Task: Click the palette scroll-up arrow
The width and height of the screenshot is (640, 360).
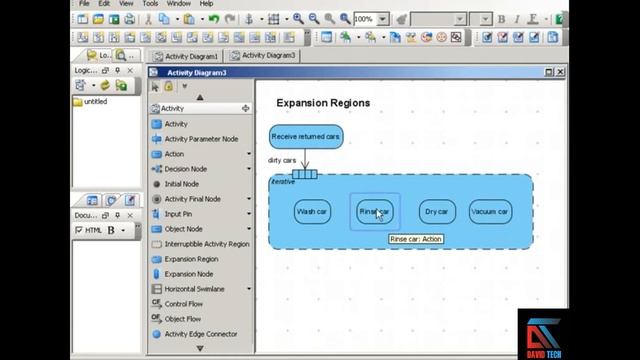Action: (200, 97)
